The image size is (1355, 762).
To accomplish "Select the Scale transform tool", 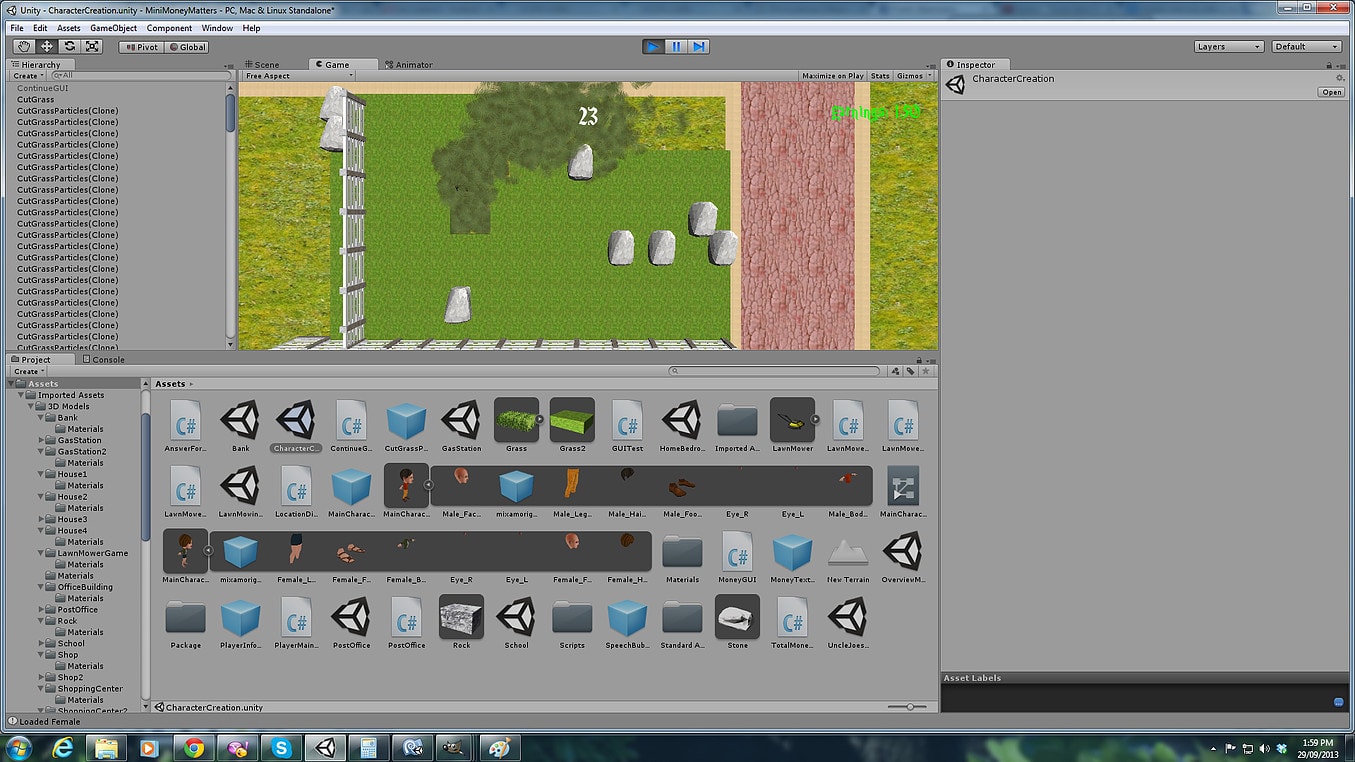I will (93, 46).
